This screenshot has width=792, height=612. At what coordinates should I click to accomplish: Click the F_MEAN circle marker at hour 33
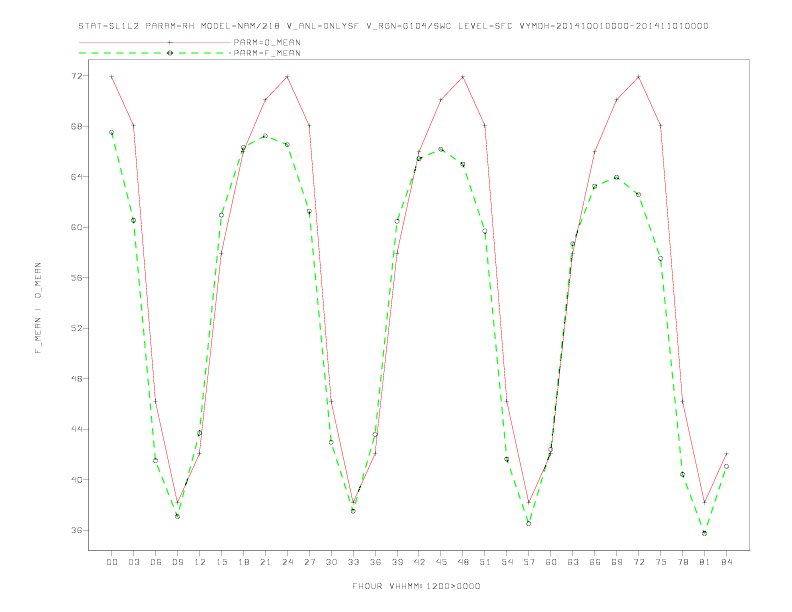(x=353, y=511)
